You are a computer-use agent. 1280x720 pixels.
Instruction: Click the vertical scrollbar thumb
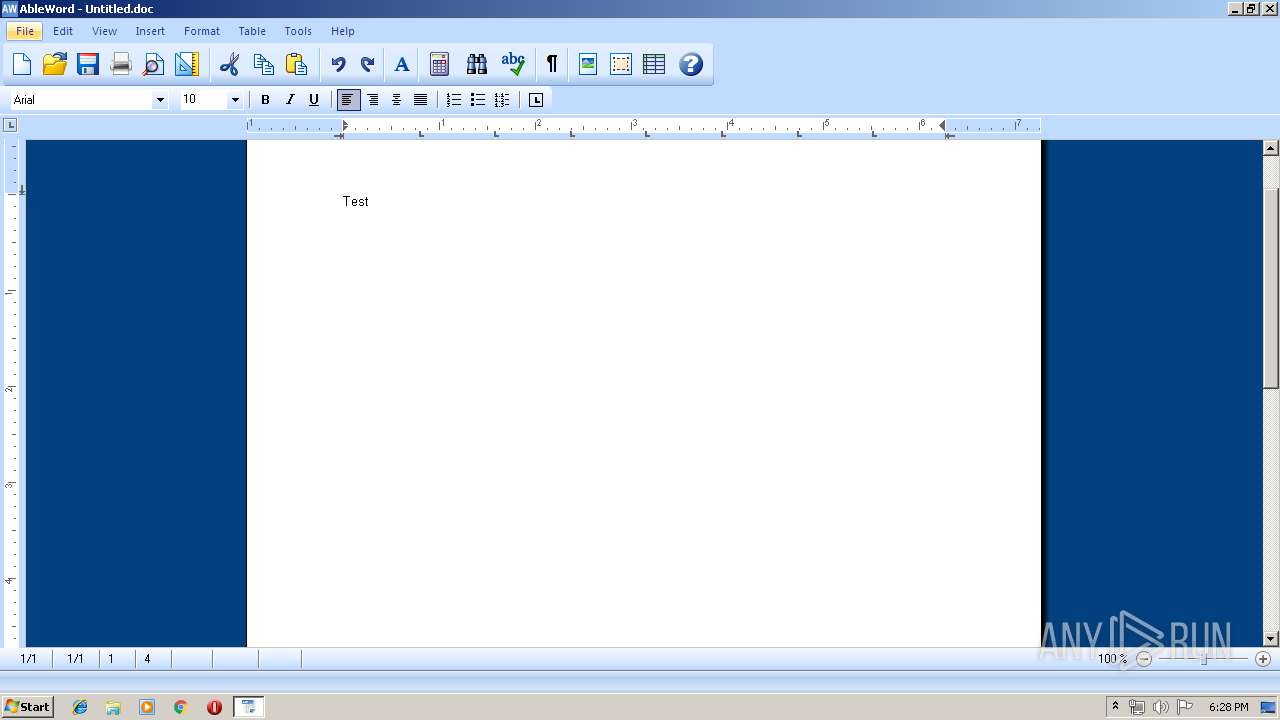tap(1271, 288)
